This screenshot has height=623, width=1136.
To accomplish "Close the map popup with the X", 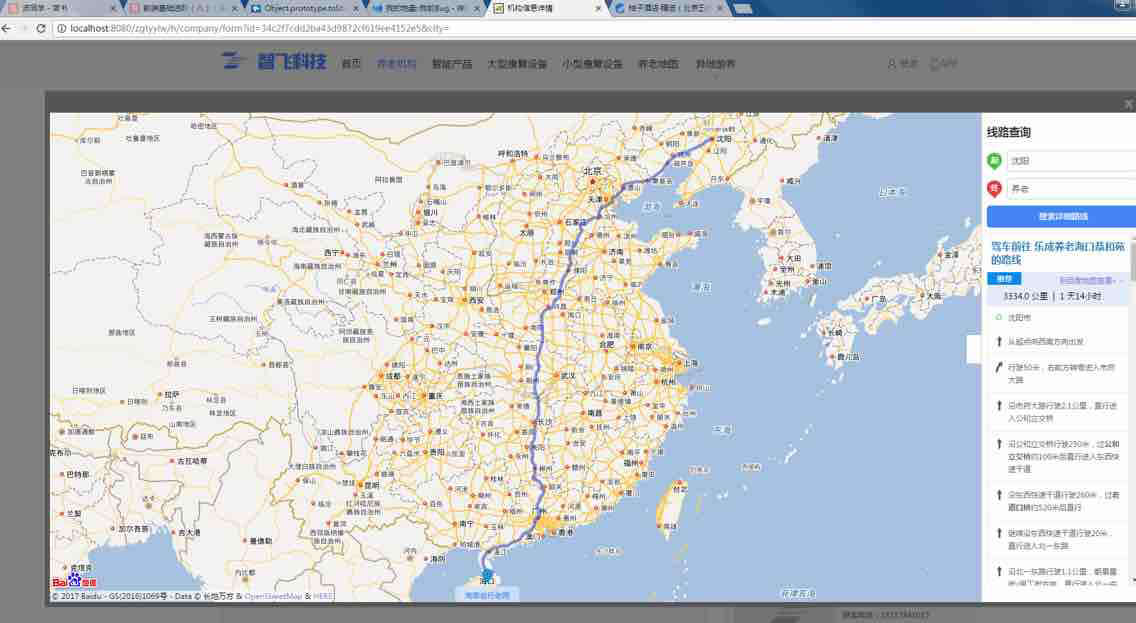I will 1128,103.
